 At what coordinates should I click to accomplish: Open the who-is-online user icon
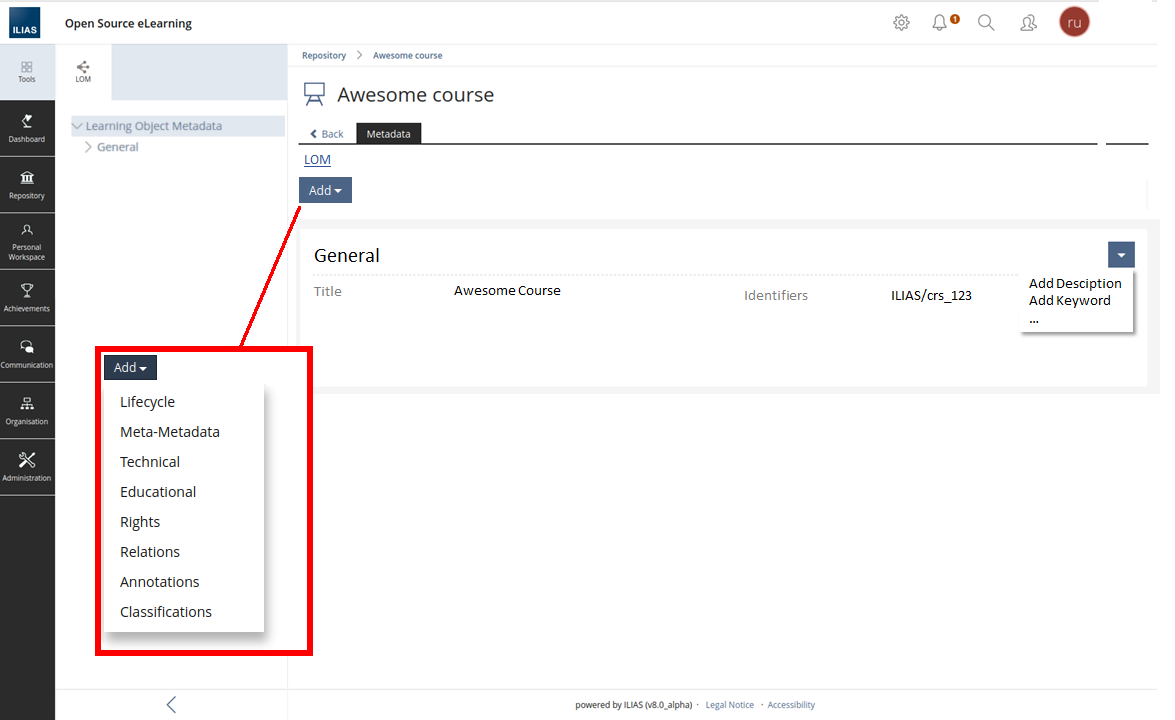[1028, 22]
